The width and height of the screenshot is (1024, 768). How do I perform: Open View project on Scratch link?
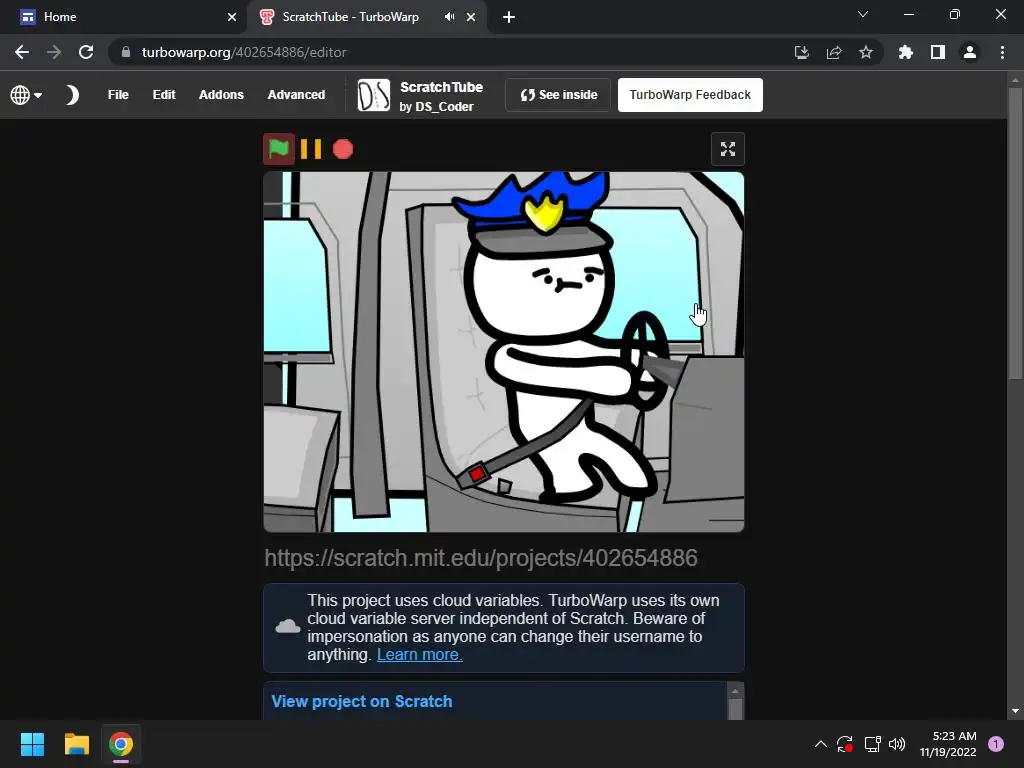point(362,701)
